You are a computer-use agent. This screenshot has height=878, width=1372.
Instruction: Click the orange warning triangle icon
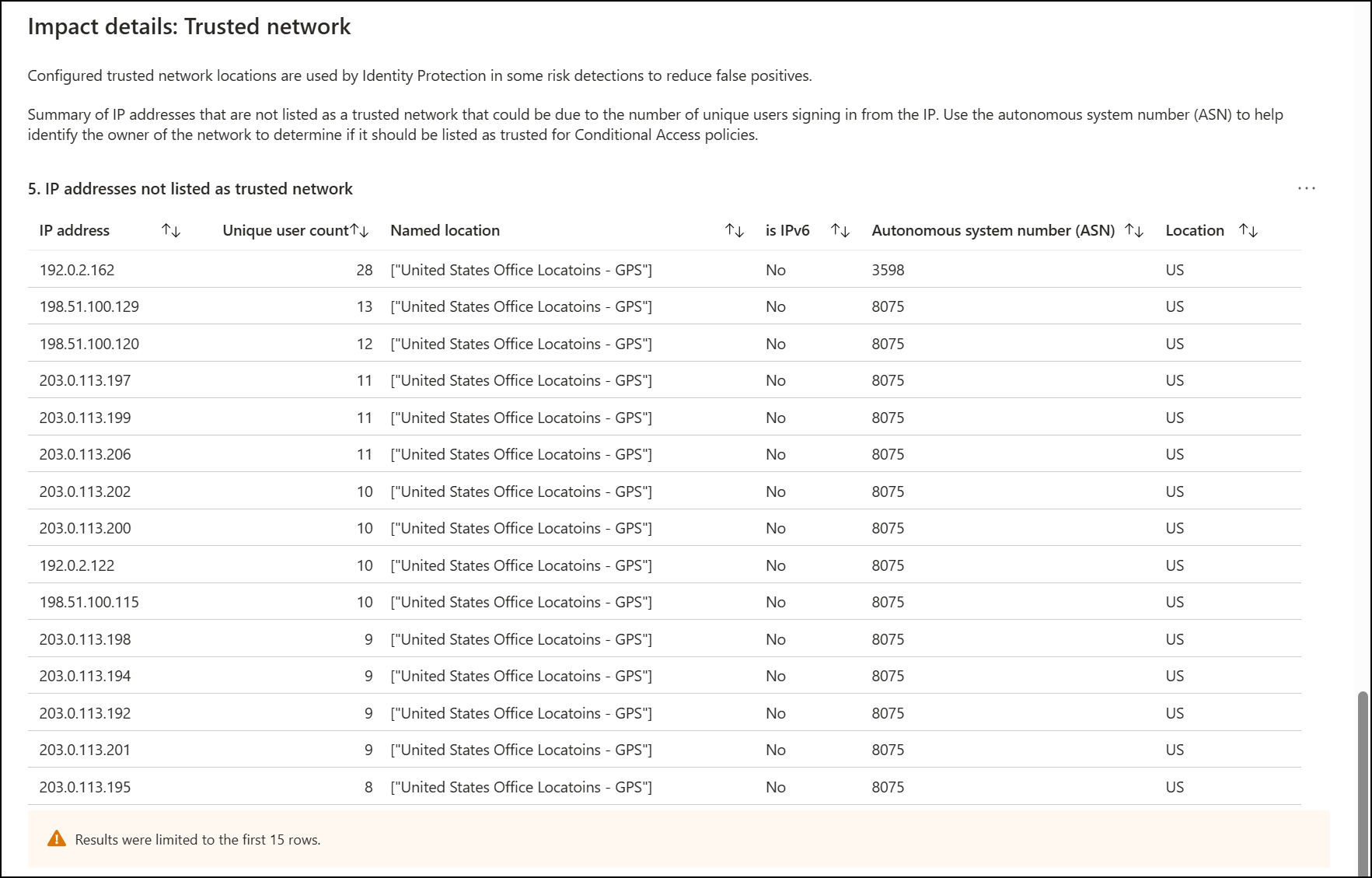tap(57, 839)
